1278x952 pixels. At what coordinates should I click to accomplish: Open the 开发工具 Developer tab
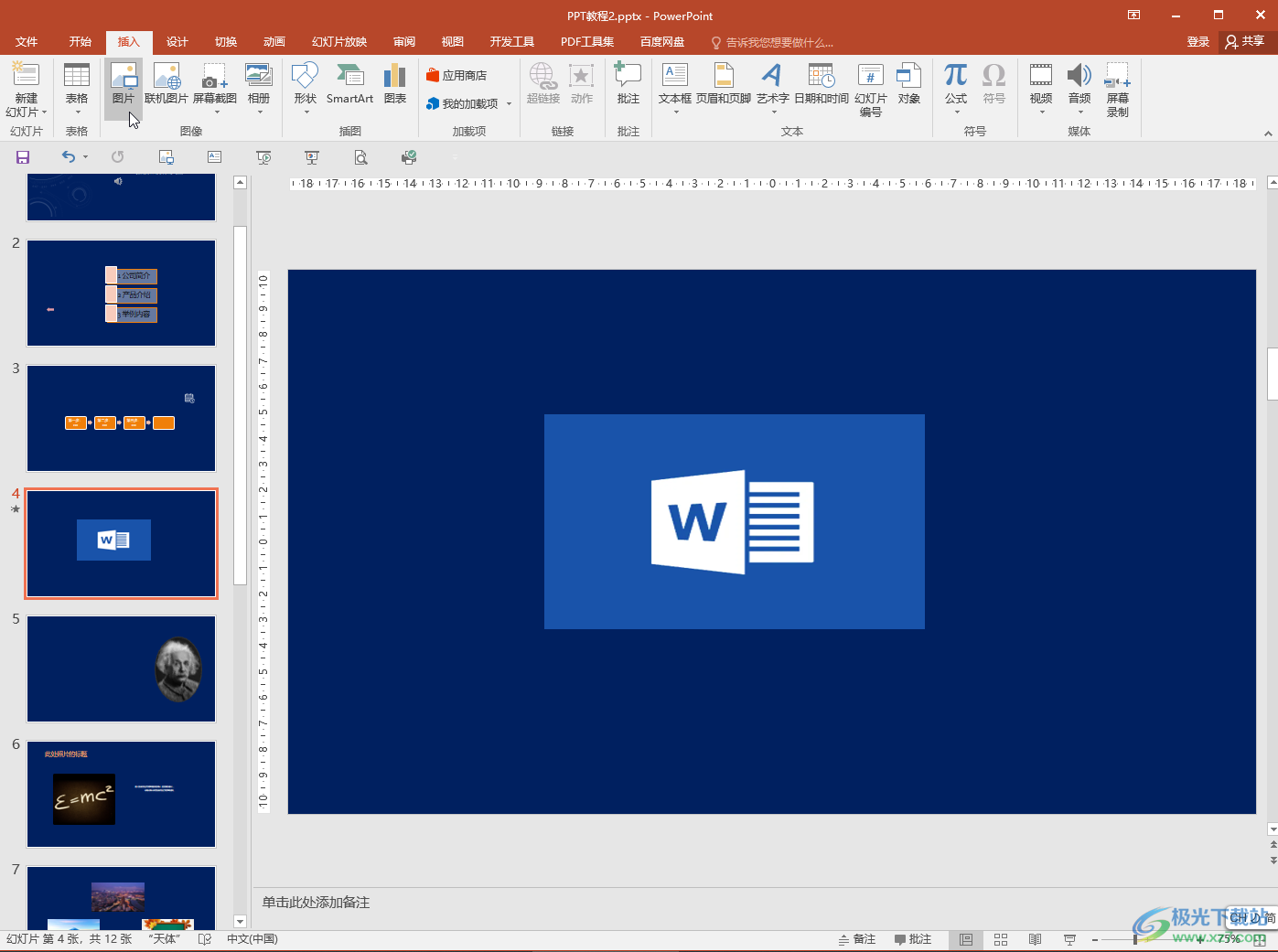pyautogui.click(x=512, y=42)
